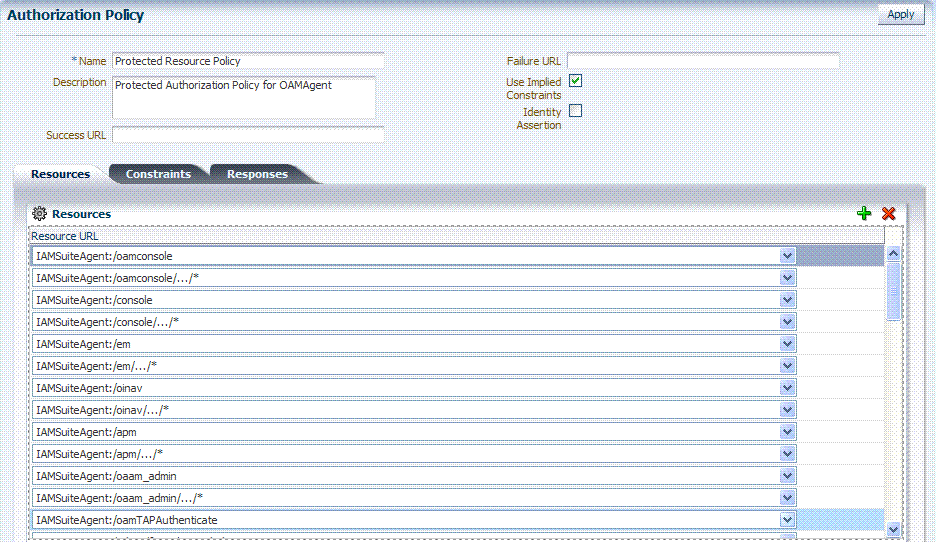
Task: Click the Success URL field
Action: [248, 135]
